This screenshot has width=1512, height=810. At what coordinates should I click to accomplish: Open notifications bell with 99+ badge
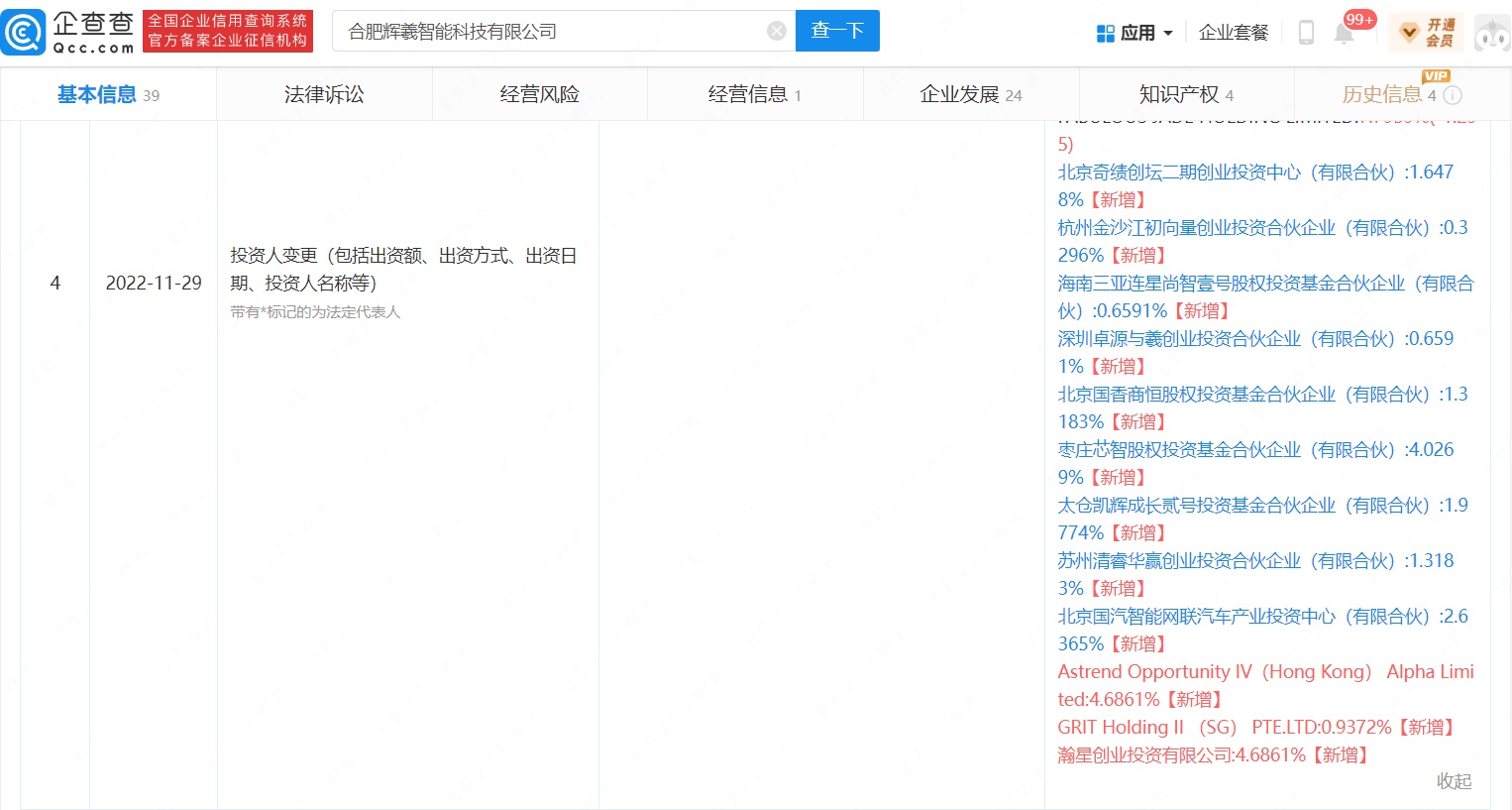coord(1345,33)
